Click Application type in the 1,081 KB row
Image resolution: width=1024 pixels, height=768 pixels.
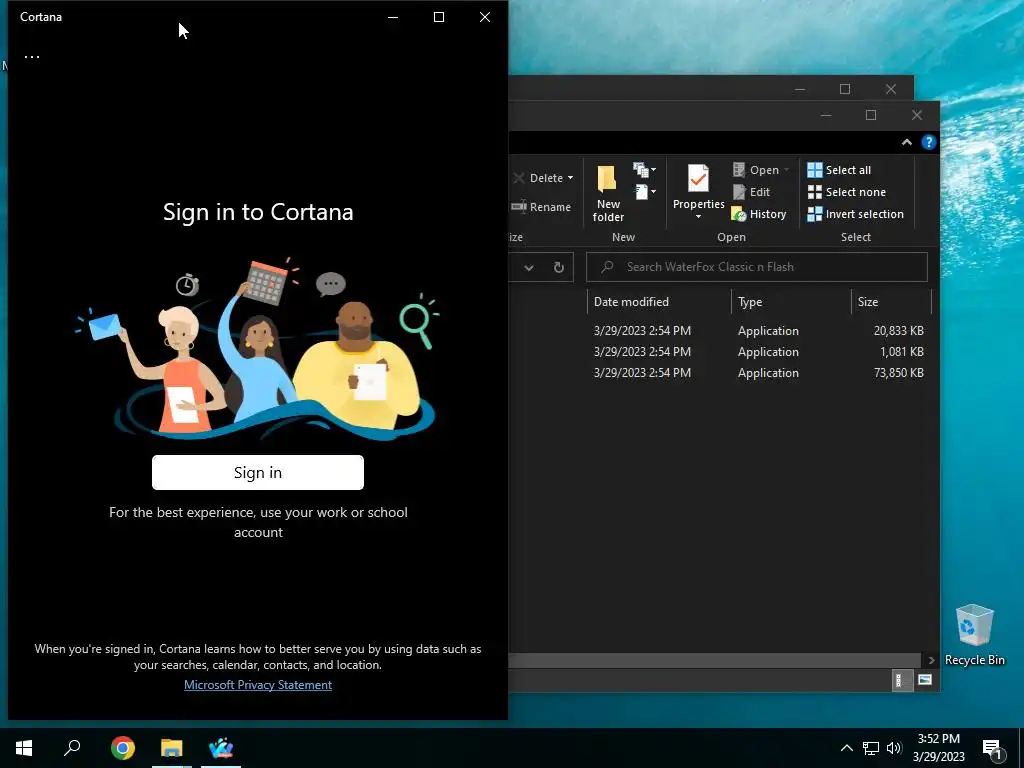coord(768,351)
